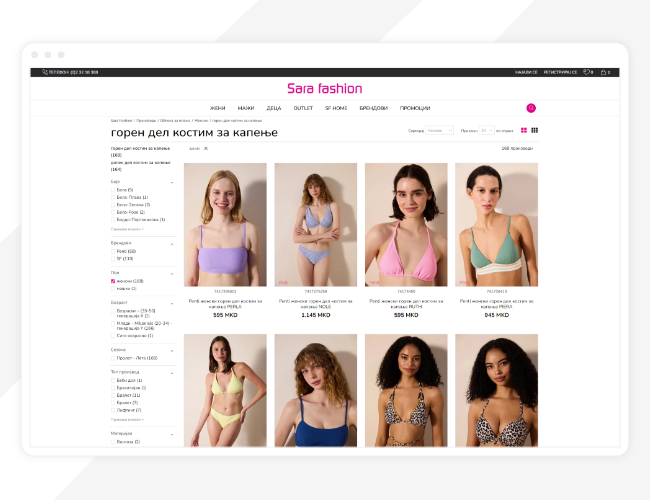Image resolution: width=650 pixels, height=500 pixels.
Task: Open the green triangle top product photo
Action: coord(496,224)
